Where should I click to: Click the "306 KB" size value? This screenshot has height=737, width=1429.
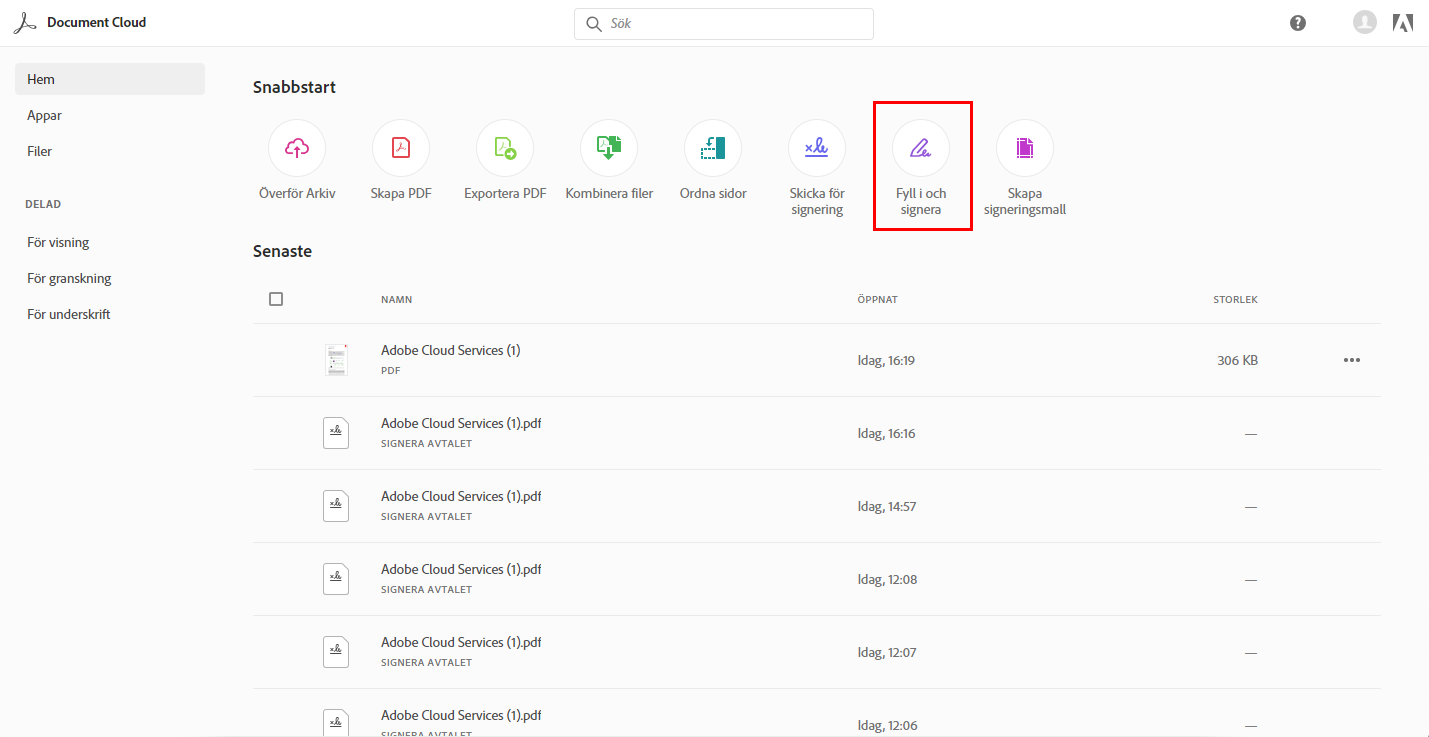pos(1237,361)
